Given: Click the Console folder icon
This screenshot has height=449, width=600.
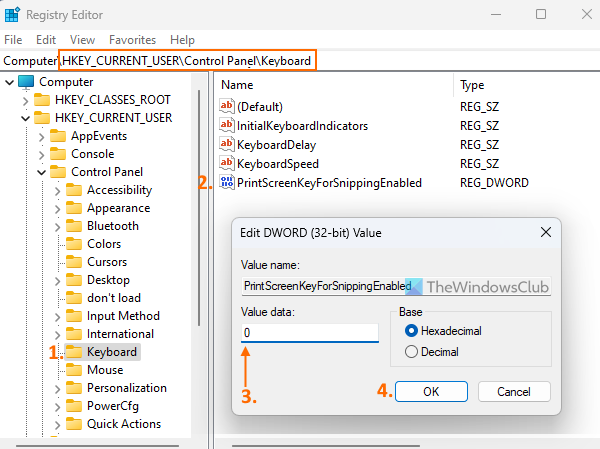Looking at the screenshot, I should (x=58, y=154).
